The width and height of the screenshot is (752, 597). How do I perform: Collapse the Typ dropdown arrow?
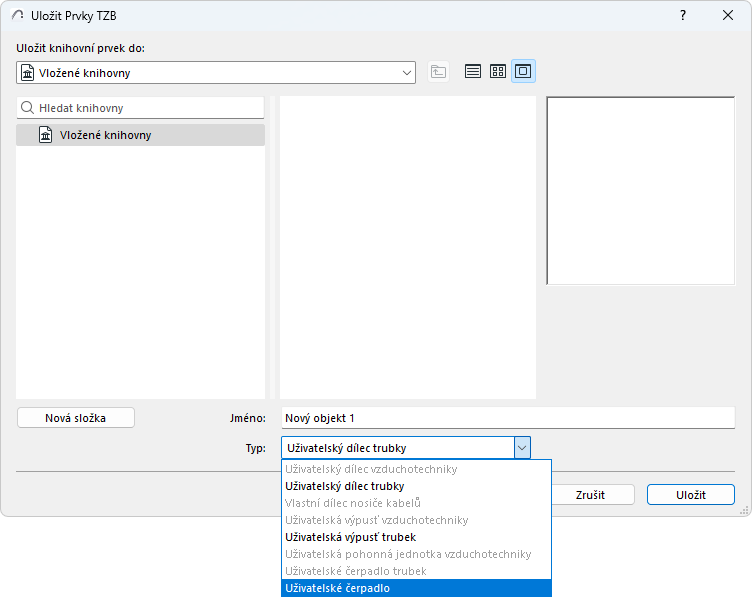pyautogui.click(x=522, y=448)
